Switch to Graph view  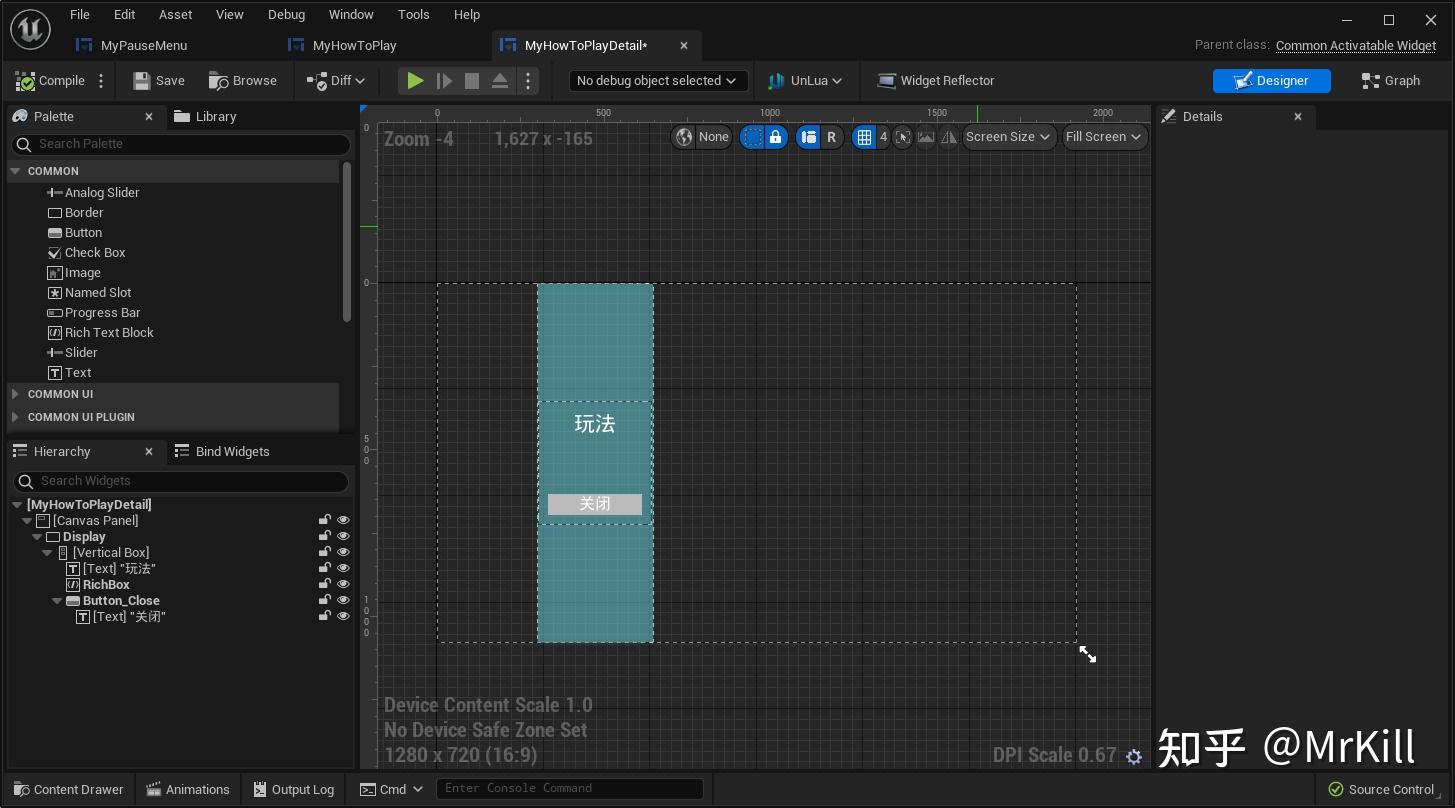tap(1390, 80)
